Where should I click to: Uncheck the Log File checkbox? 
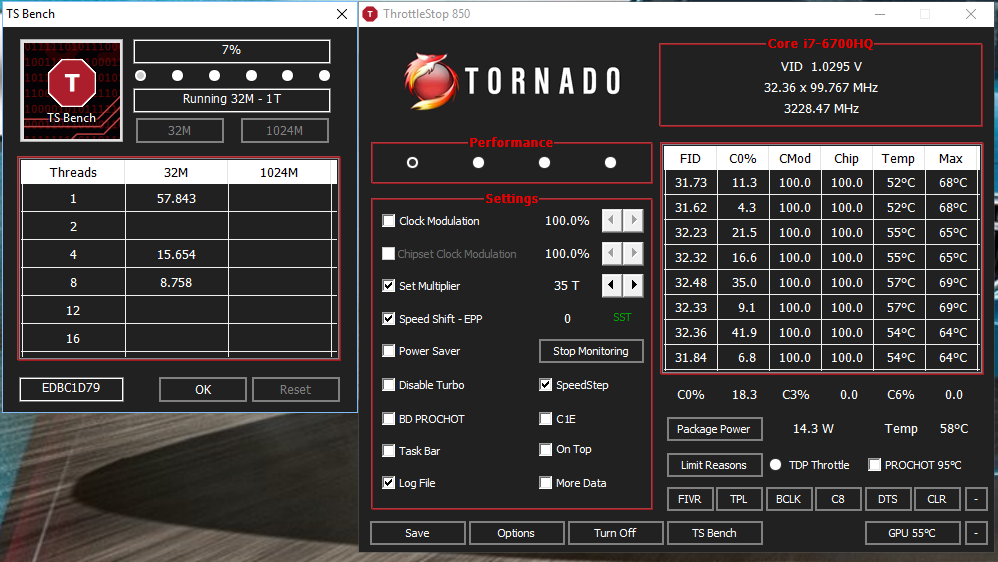pos(388,482)
